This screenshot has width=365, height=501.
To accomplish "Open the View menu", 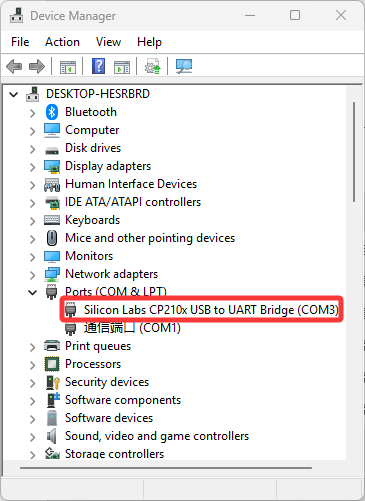I will coord(108,42).
